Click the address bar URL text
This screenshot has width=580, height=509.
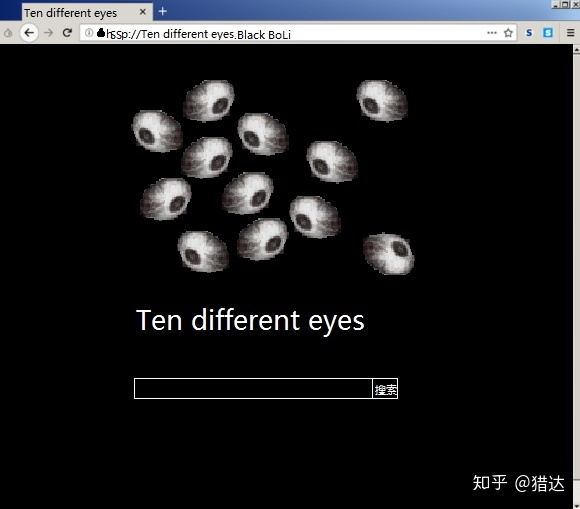pyautogui.click(x=198, y=34)
